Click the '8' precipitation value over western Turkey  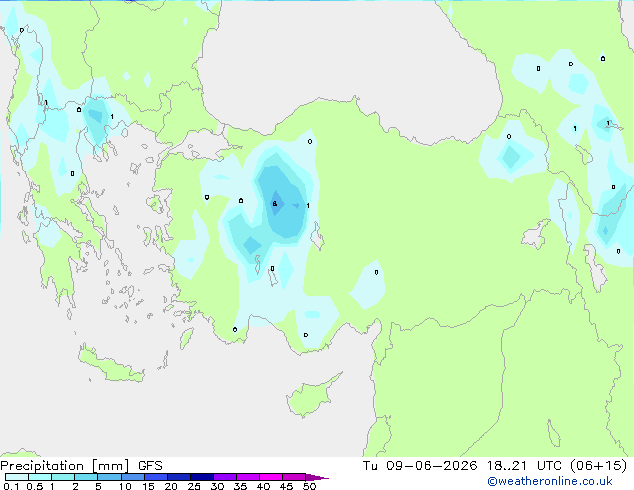(275, 203)
